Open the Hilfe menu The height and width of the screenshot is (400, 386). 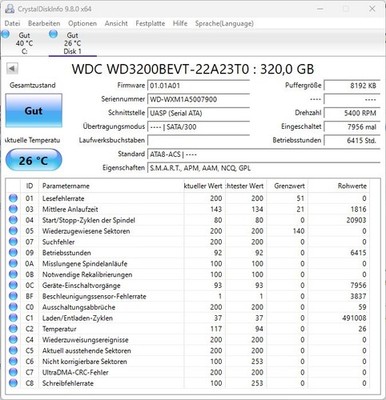tap(180, 23)
